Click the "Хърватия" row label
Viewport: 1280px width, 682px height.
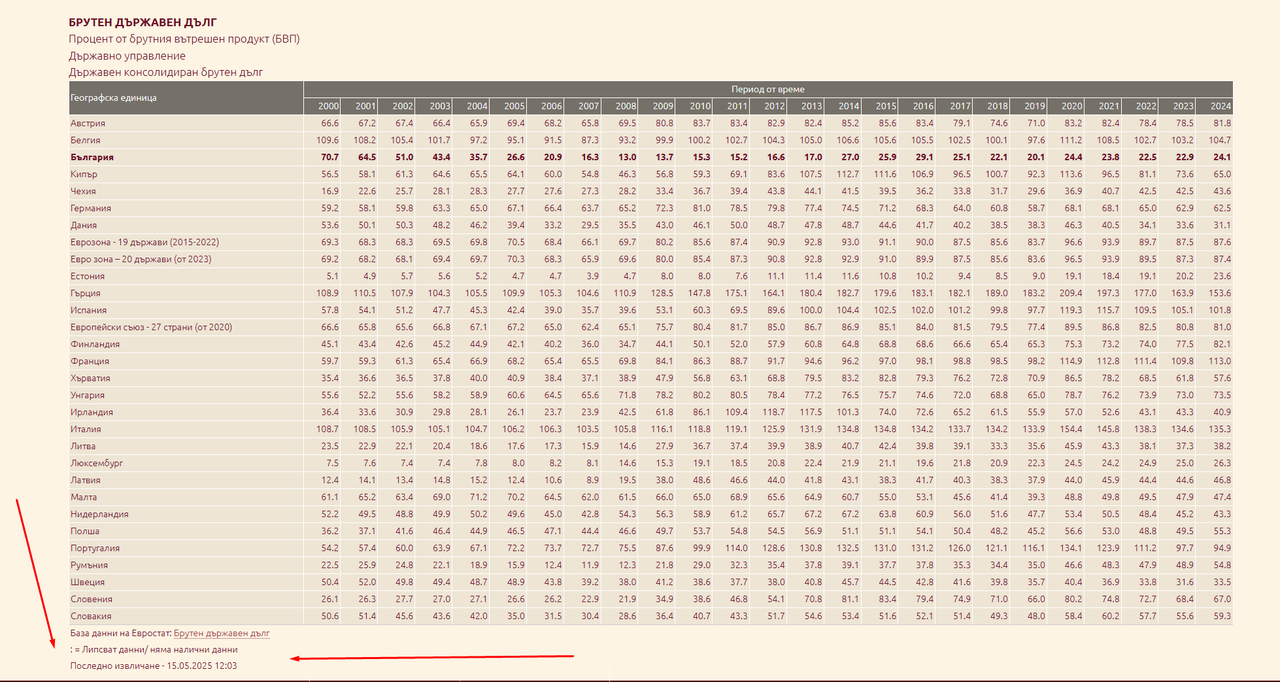tap(90, 378)
